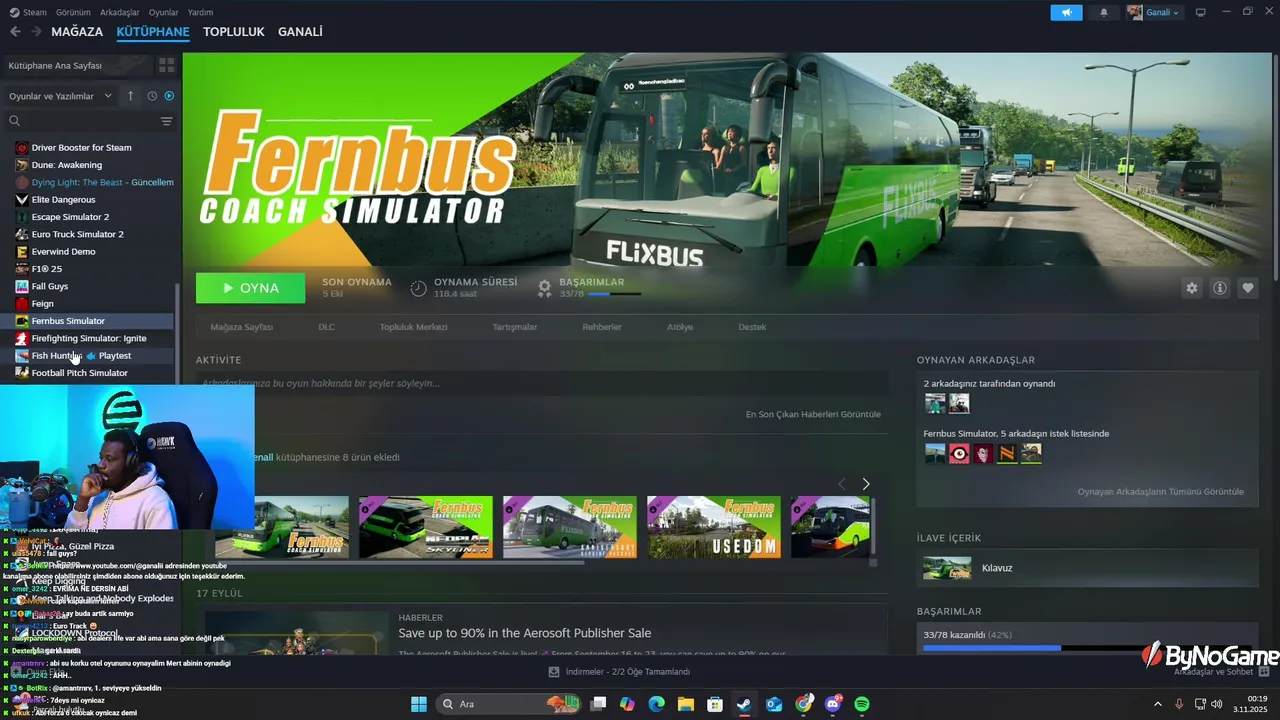The image size is (1280, 720).
Task: Click activity comment input field
Action: 542,383
